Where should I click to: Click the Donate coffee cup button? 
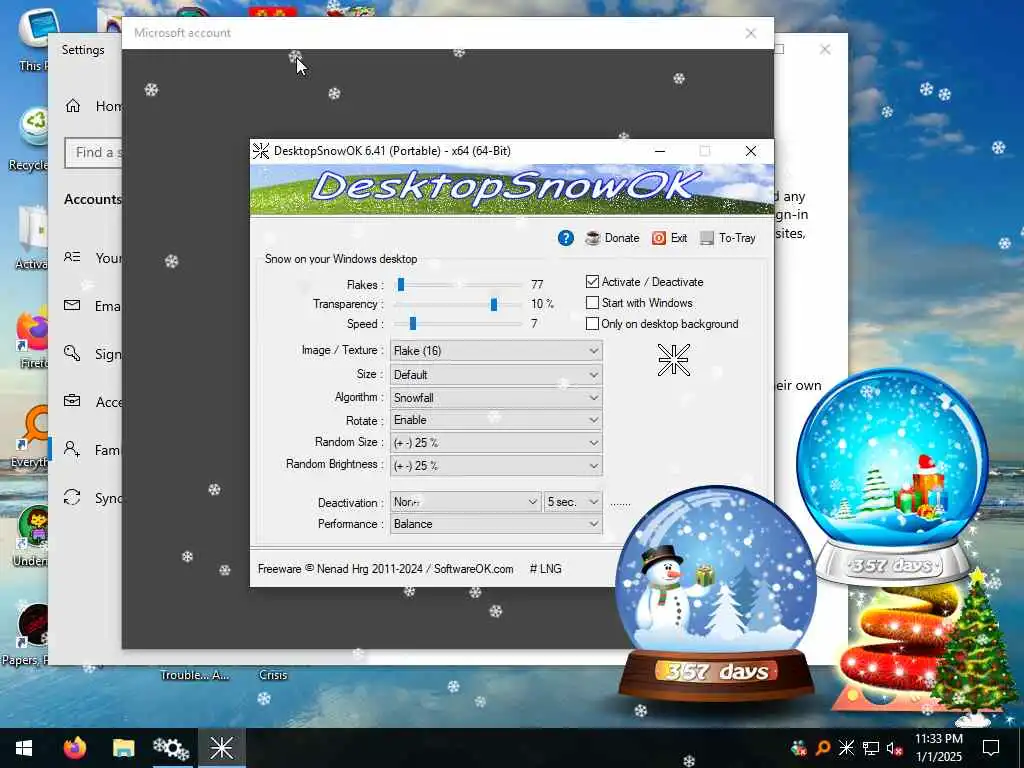click(612, 238)
